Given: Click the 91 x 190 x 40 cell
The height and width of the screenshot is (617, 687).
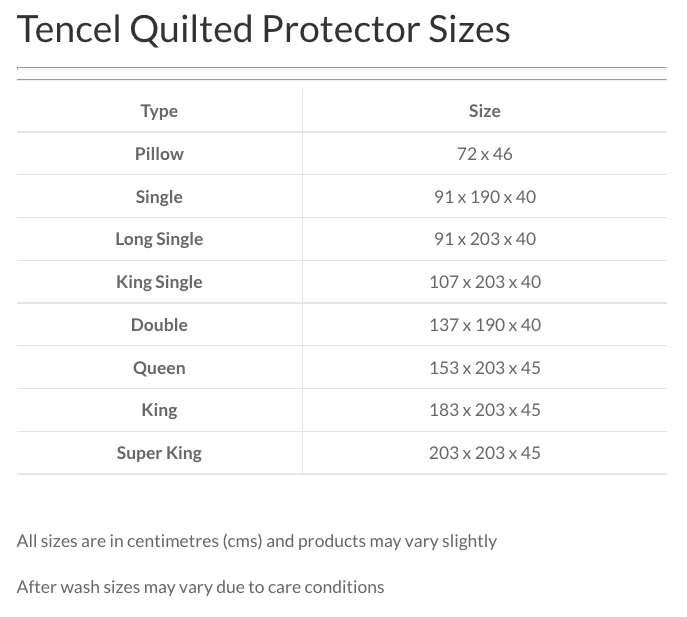Looking at the screenshot, I should tap(484, 197).
